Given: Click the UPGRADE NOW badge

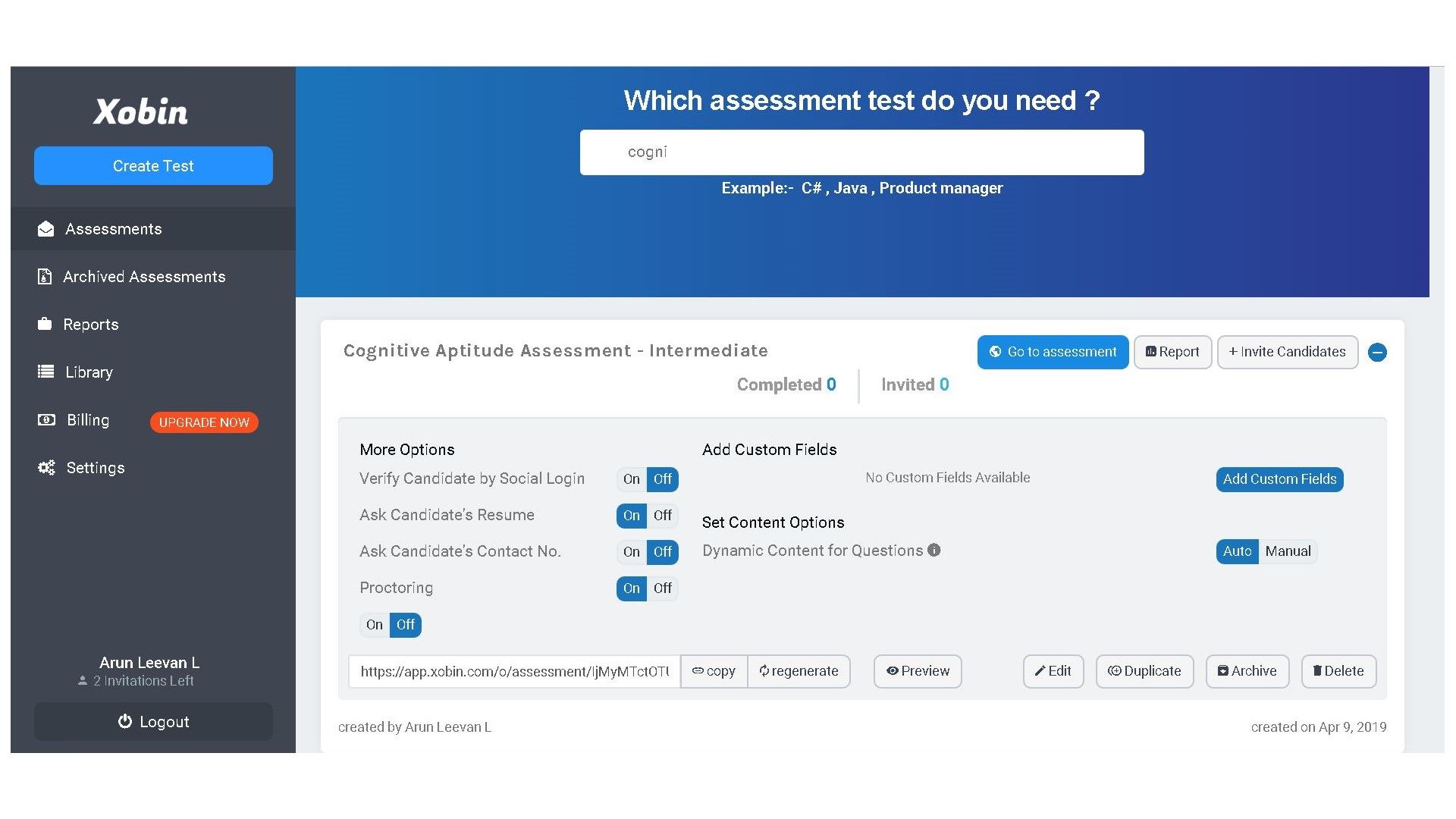Looking at the screenshot, I should pos(203,422).
